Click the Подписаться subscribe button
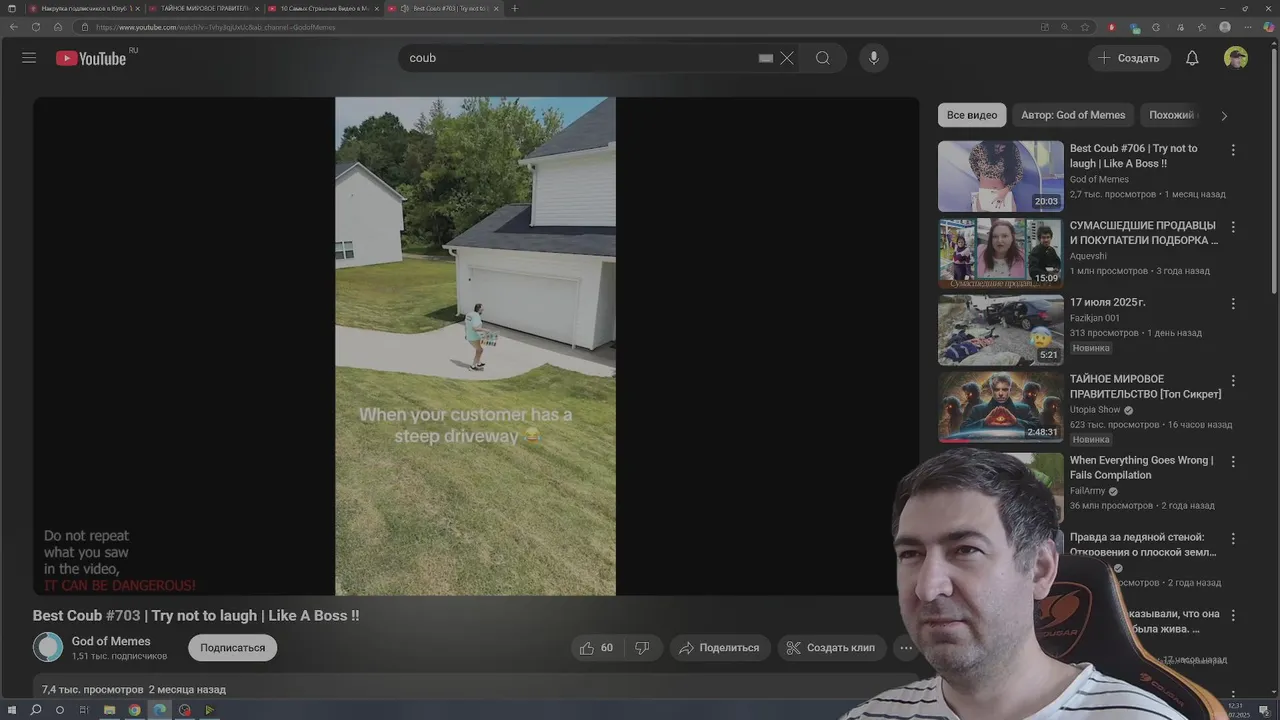Screen dimensions: 1280x720 [x=232, y=648]
